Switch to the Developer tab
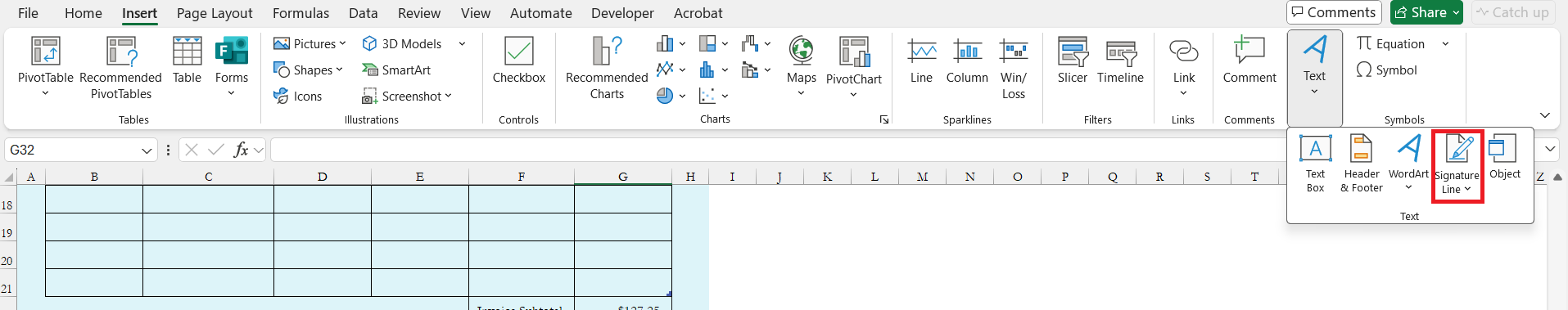Viewport: 1568px width, 310px height. [x=623, y=13]
